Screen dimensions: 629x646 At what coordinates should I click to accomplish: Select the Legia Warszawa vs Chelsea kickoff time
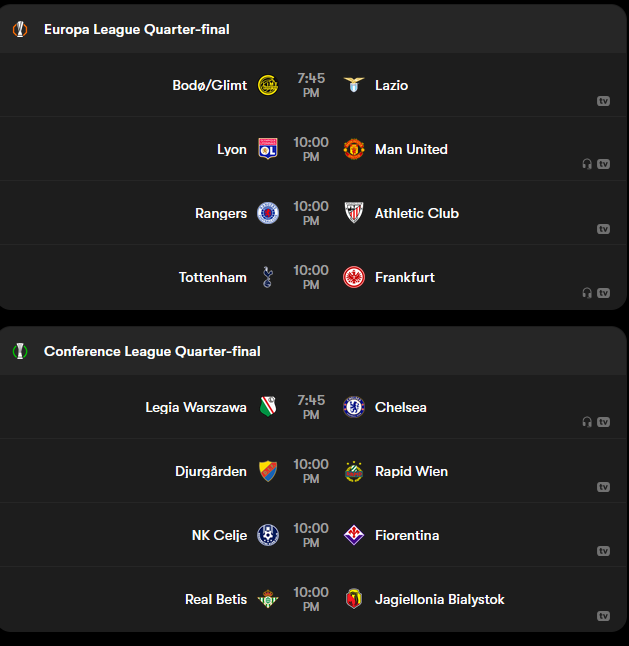[311, 407]
